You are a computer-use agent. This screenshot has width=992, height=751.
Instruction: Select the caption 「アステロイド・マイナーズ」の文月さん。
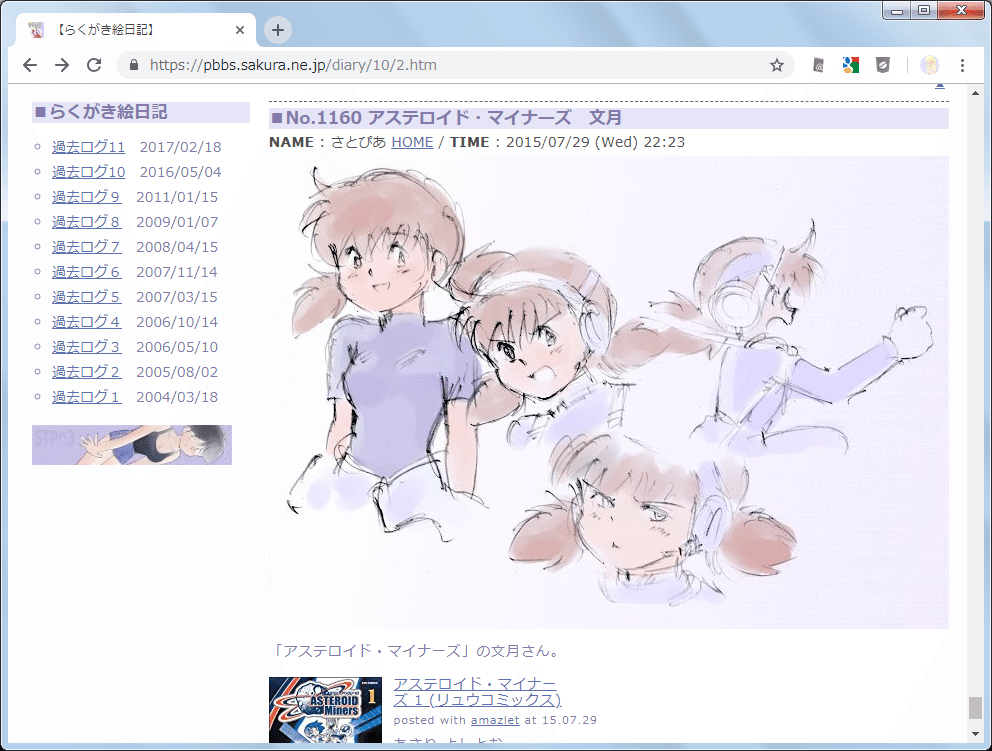click(x=416, y=651)
